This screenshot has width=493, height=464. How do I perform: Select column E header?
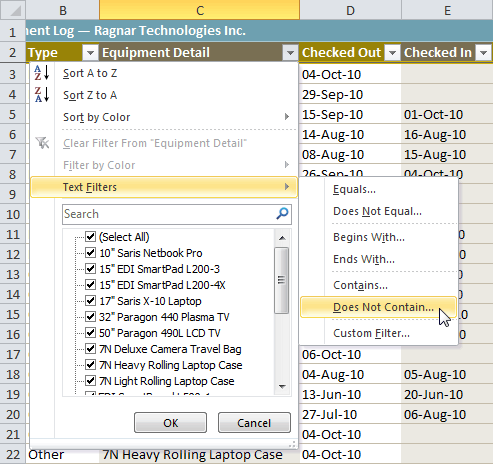(447, 10)
